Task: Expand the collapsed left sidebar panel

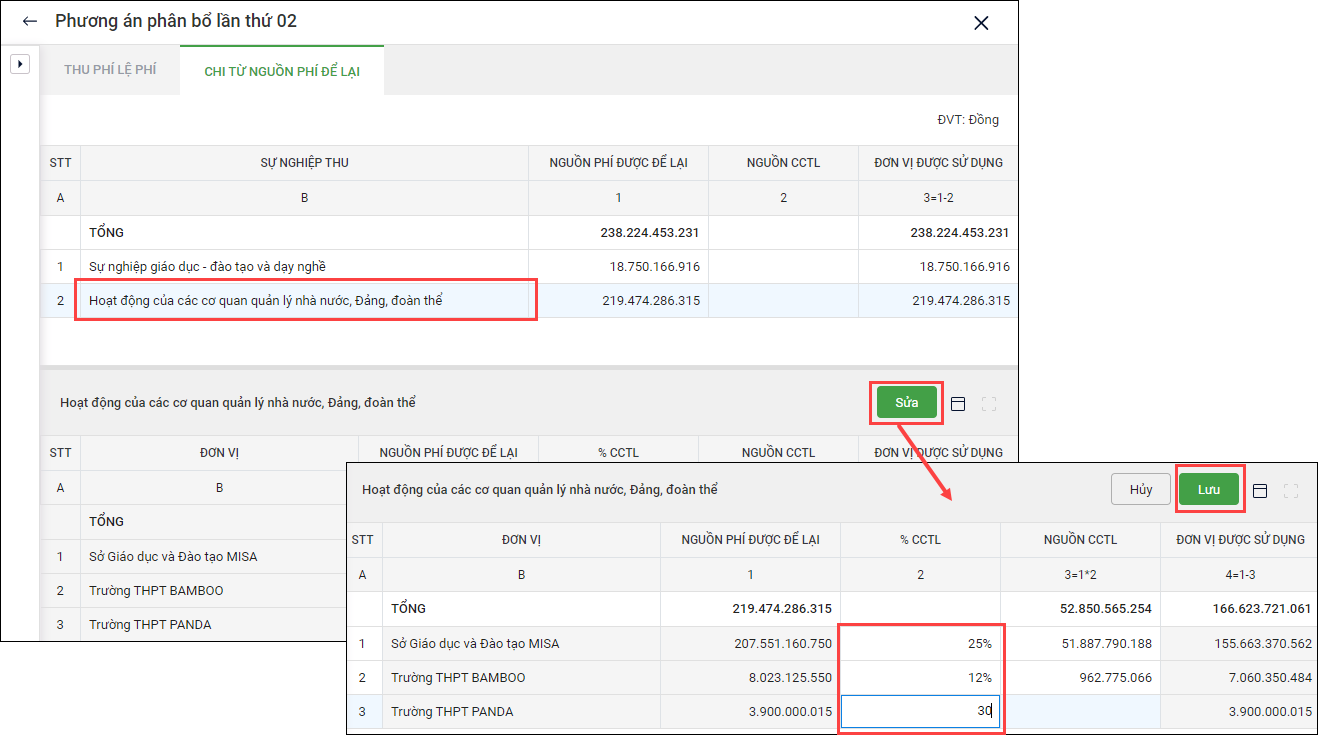Action: [x=19, y=64]
